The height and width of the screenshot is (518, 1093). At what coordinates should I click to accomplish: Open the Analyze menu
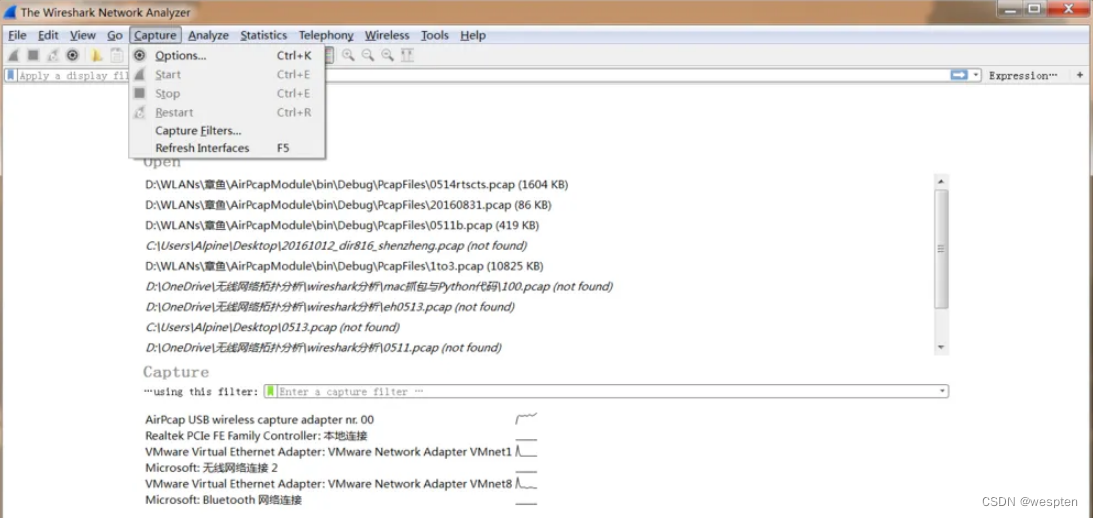tap(208, 35)
